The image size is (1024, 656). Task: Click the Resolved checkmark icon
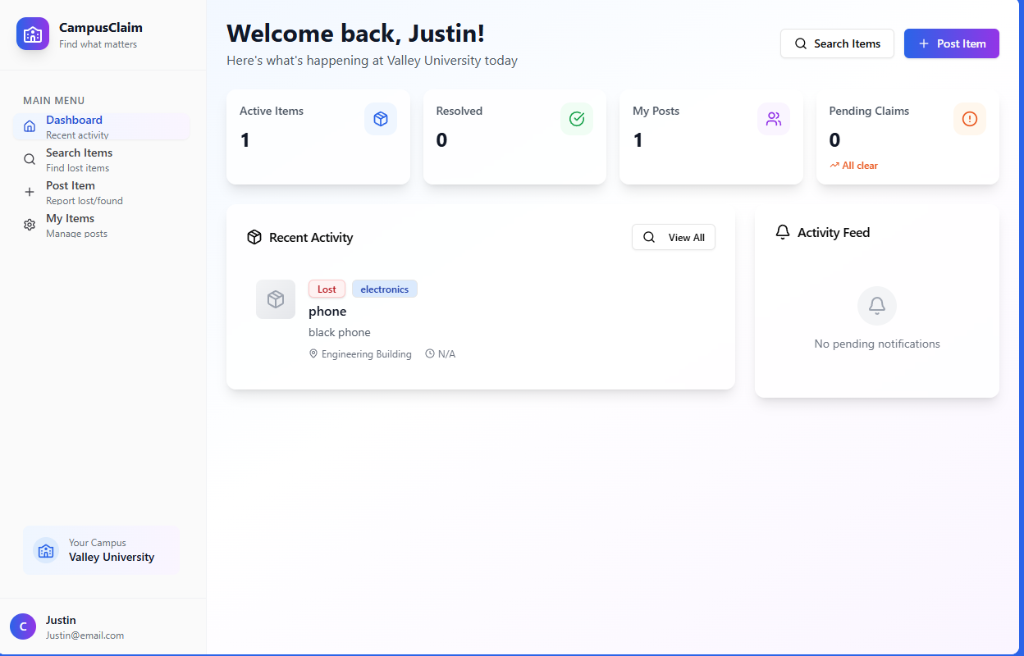click(x=577, y=119)
